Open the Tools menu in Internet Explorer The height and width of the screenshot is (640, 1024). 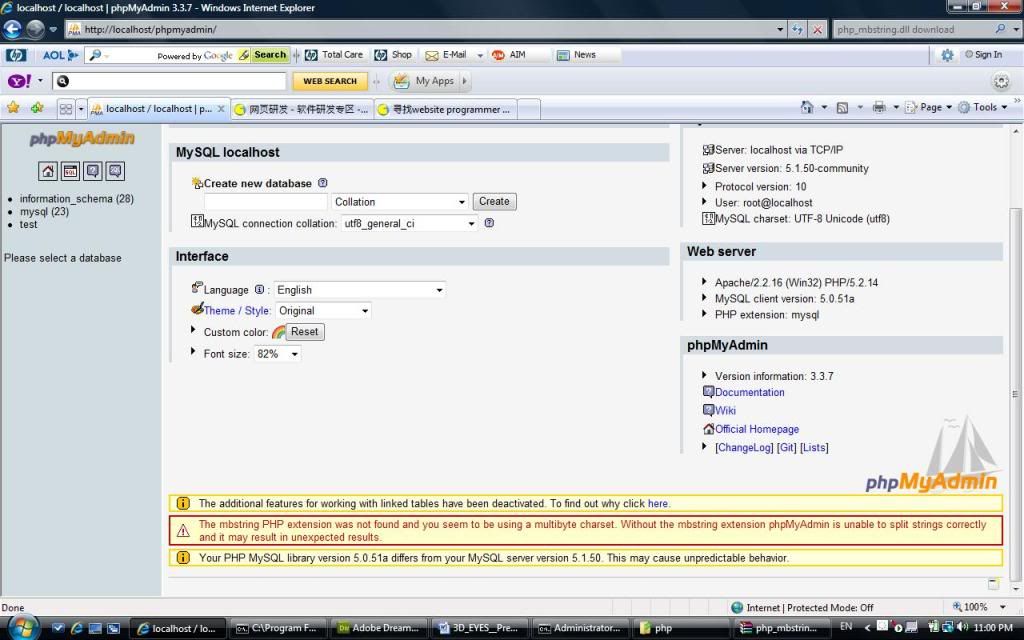pos(983,107)
